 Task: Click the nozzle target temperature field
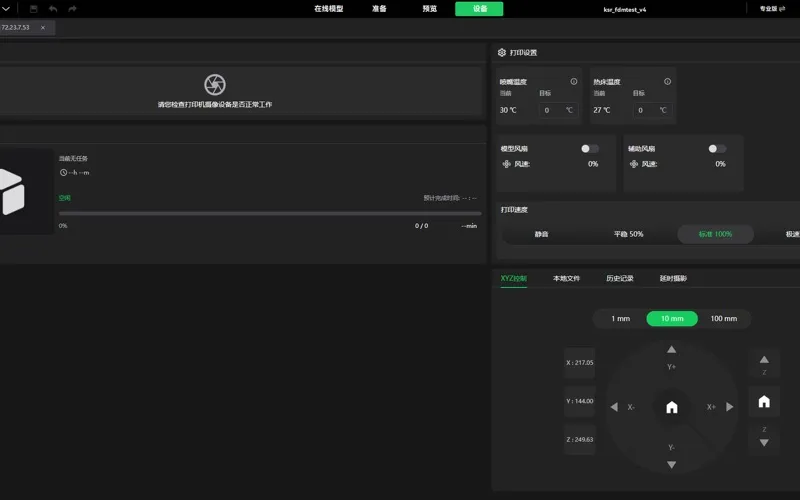559,110
